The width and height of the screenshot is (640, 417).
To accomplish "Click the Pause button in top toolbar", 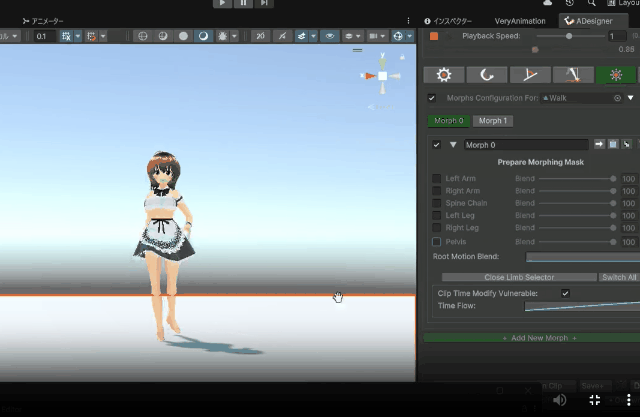I will [x=243, y=4].
